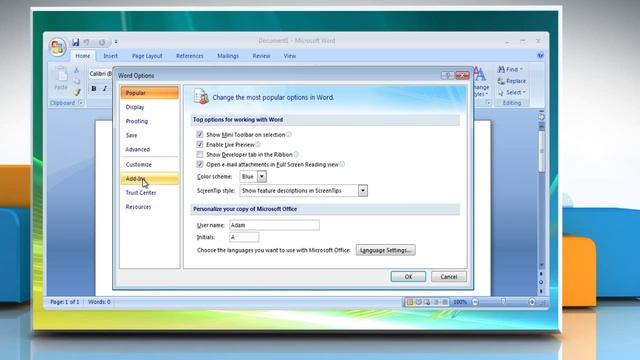The height and width of the screenshot is (360, 640).
Task: Click the Initials input field
Action: click(x=244, y=237)
